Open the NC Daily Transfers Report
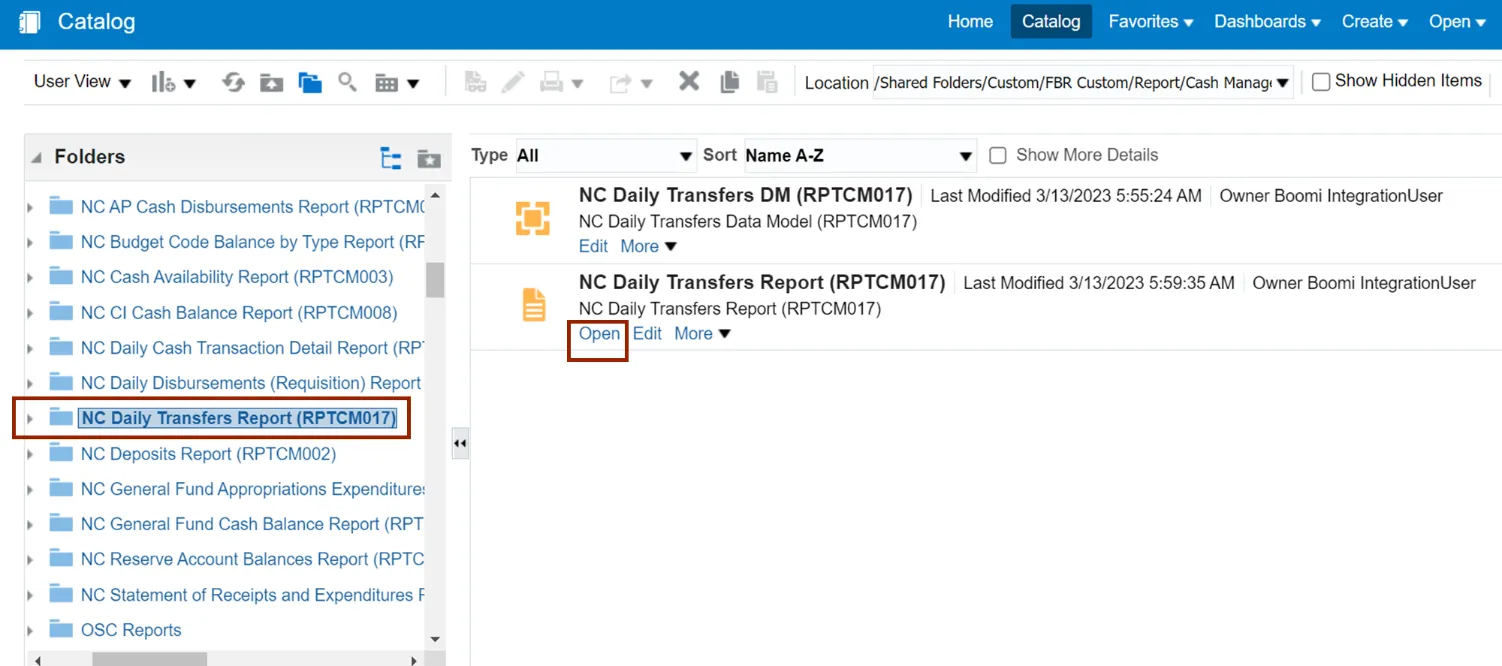Viewport: 1502px width, 666px height. 599,334
